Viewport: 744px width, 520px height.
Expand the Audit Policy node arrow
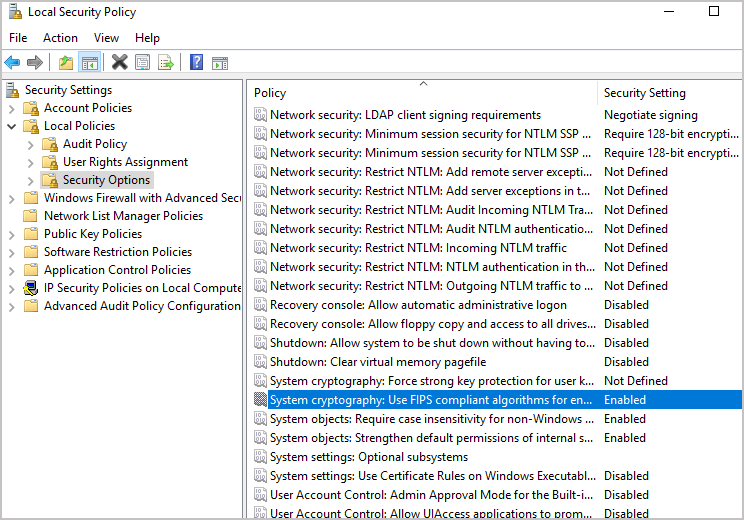click(x=31, y=144)
